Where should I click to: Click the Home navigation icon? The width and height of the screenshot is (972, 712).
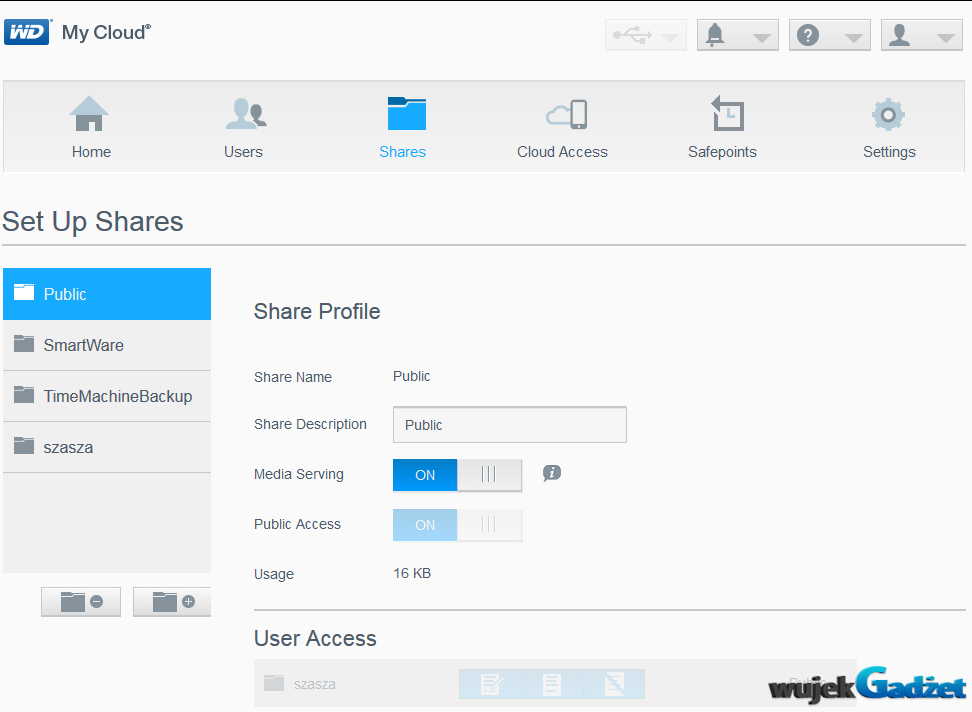click(x=90, y=115)
